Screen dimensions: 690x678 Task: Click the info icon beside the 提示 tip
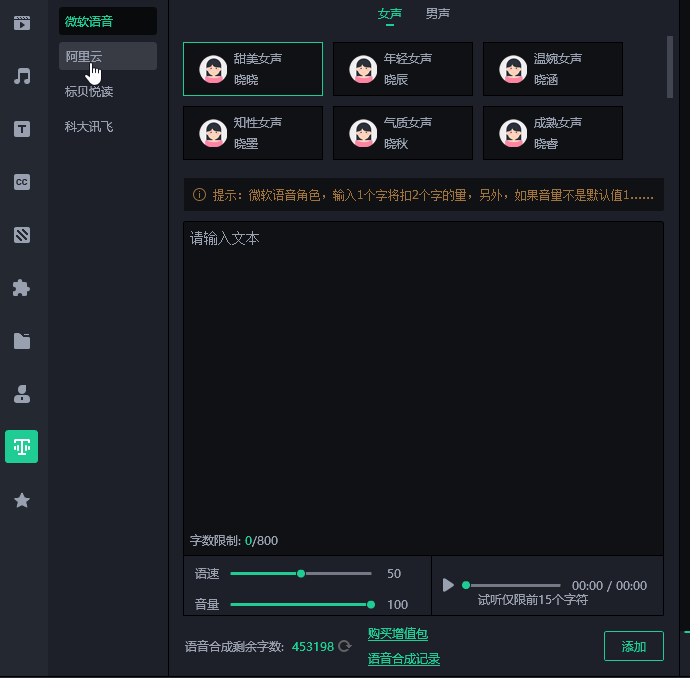(199, 194)
